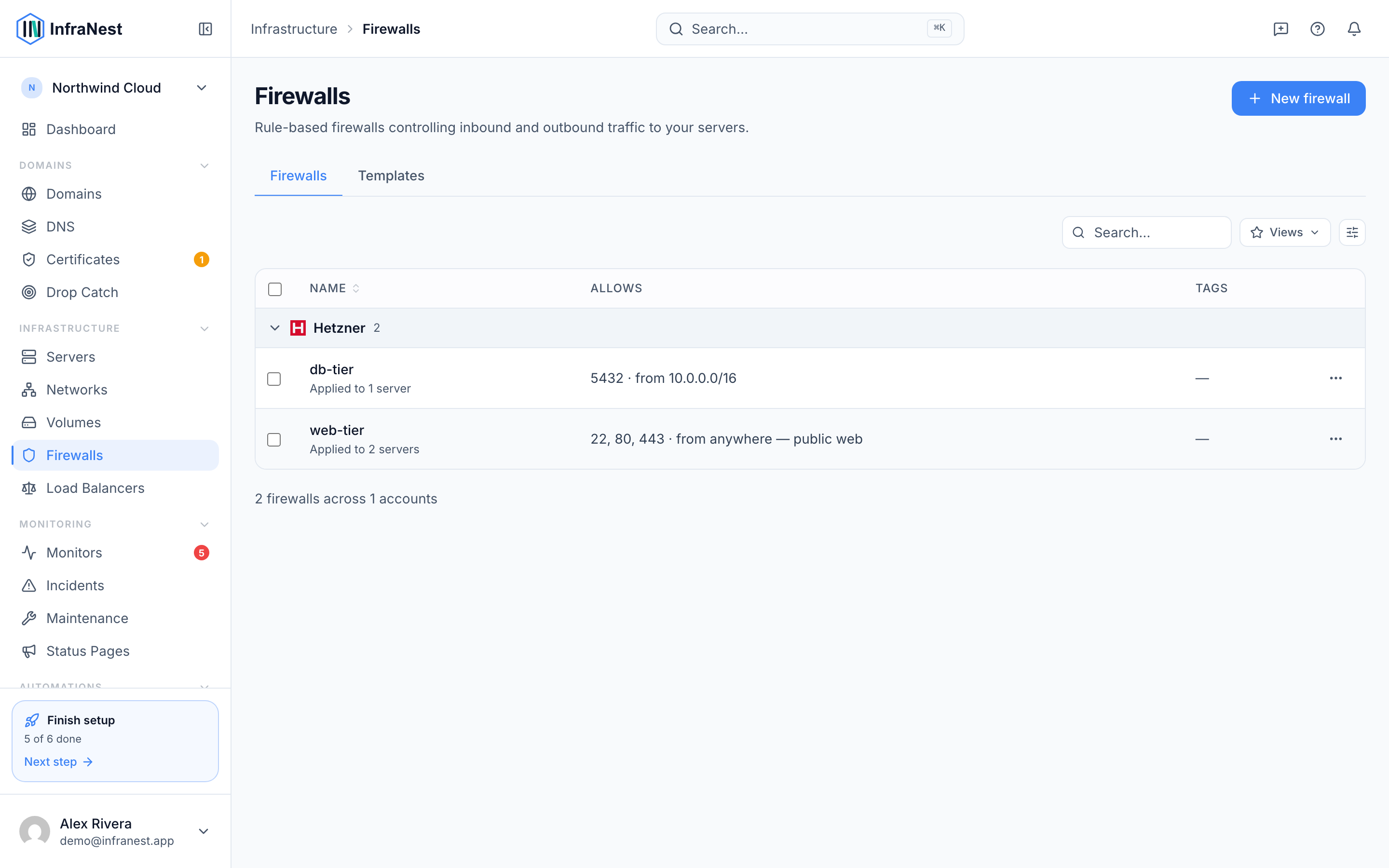The width and height of the screenshot is (1389, 868).
Task: Click the Certificates badge showing 1
Action: [202, 259]
